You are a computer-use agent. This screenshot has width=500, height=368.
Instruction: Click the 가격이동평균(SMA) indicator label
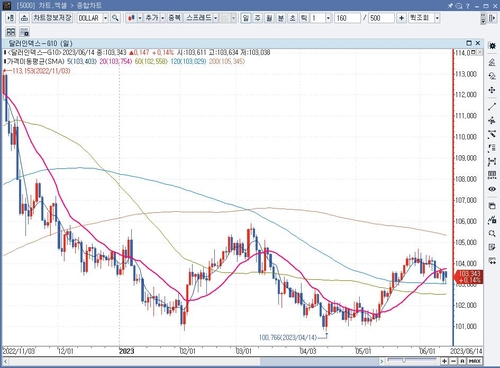[36, 61]
